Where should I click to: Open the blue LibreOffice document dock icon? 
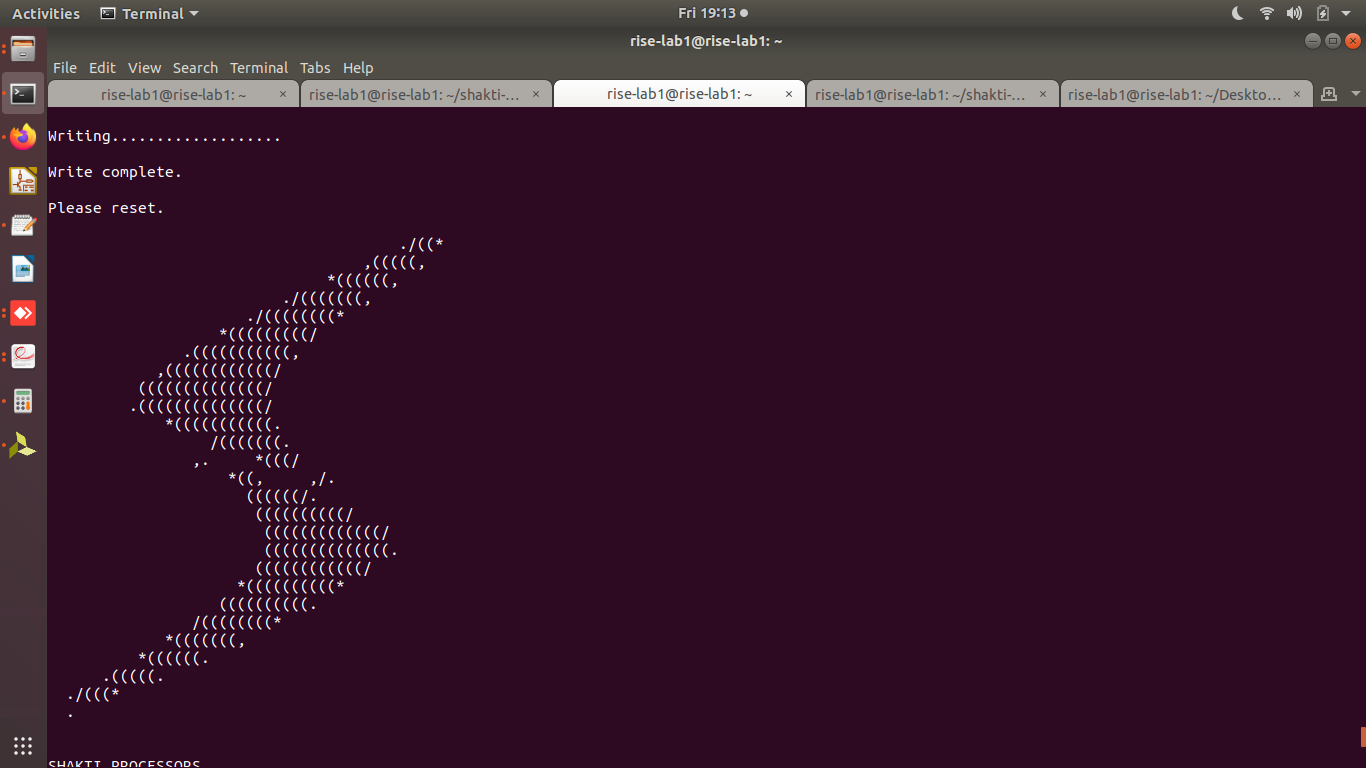[23, 269]
